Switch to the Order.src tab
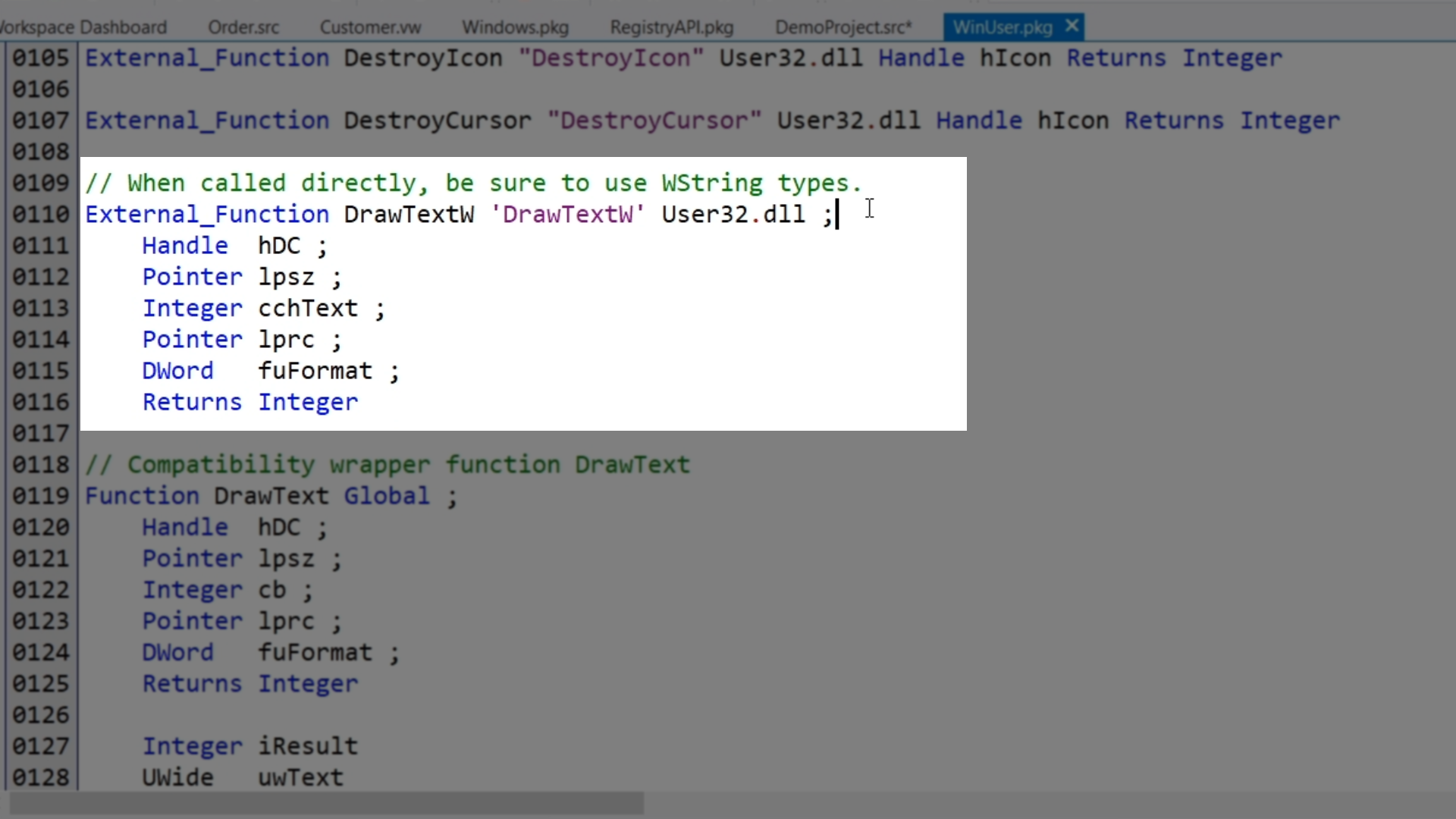This screenshot has height=819, width=1456. click(x=243, y=27)
